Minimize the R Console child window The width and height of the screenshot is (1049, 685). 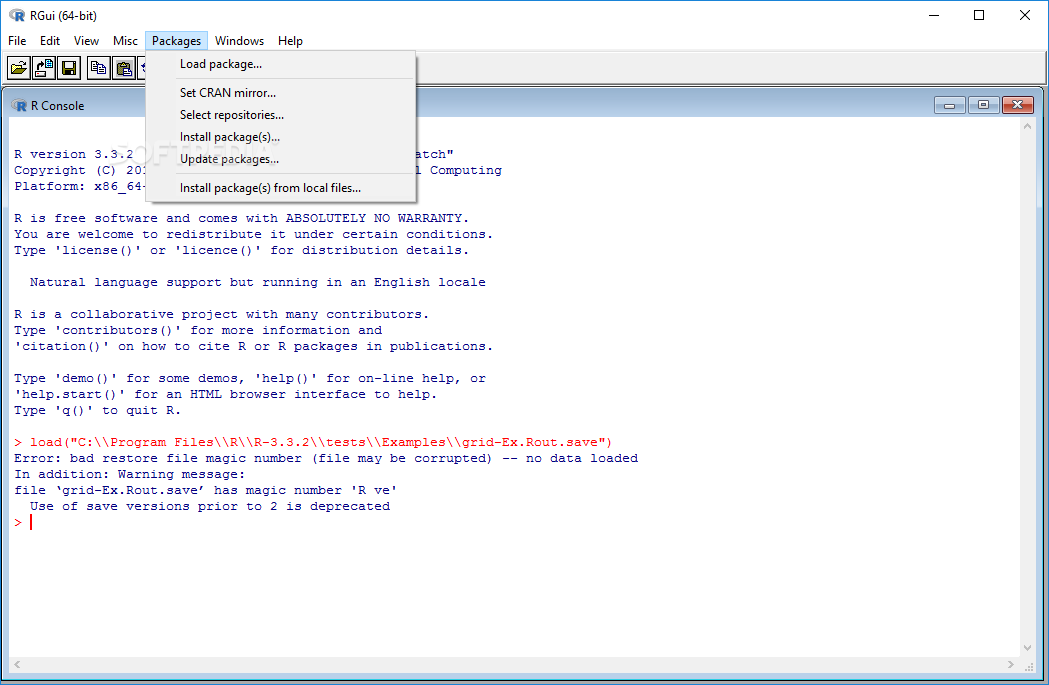(949, 105)
